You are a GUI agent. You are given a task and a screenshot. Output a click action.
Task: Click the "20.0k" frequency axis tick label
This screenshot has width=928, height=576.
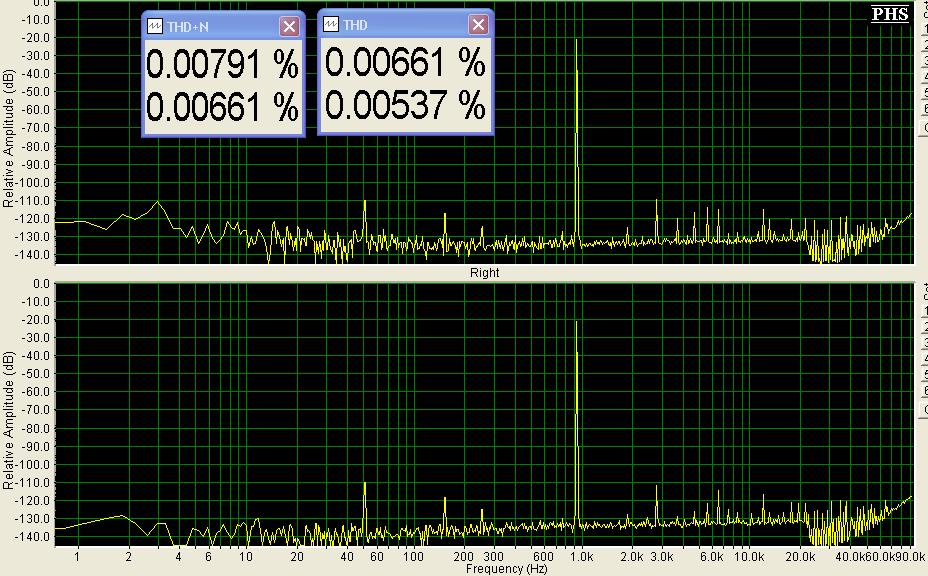tap(800, 557)
